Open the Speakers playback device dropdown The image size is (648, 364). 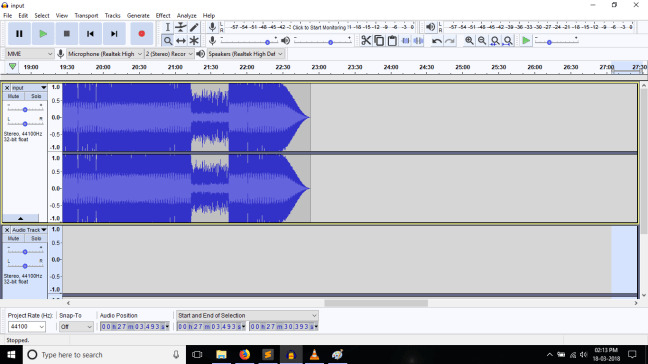245,54
